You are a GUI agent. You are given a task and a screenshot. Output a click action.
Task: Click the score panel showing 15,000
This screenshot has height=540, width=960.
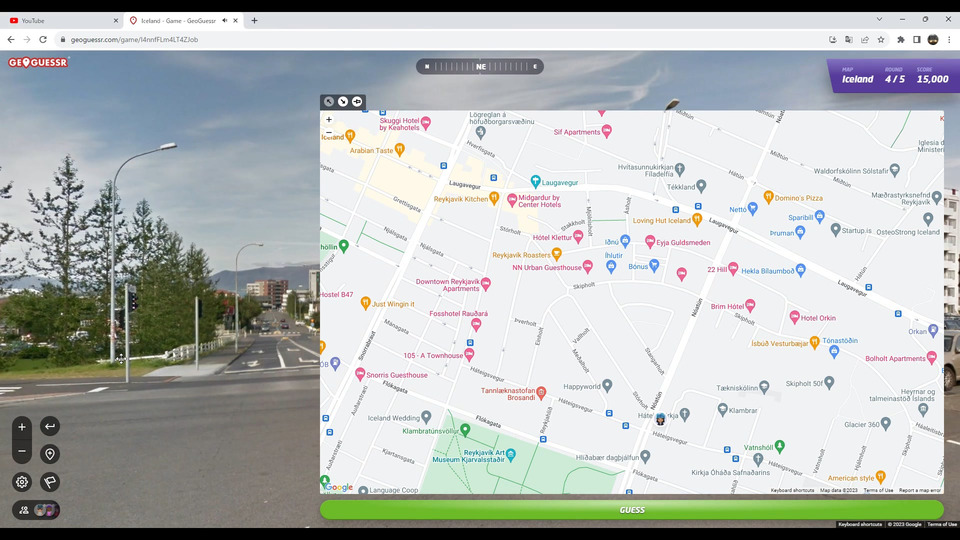click(932, 75)
